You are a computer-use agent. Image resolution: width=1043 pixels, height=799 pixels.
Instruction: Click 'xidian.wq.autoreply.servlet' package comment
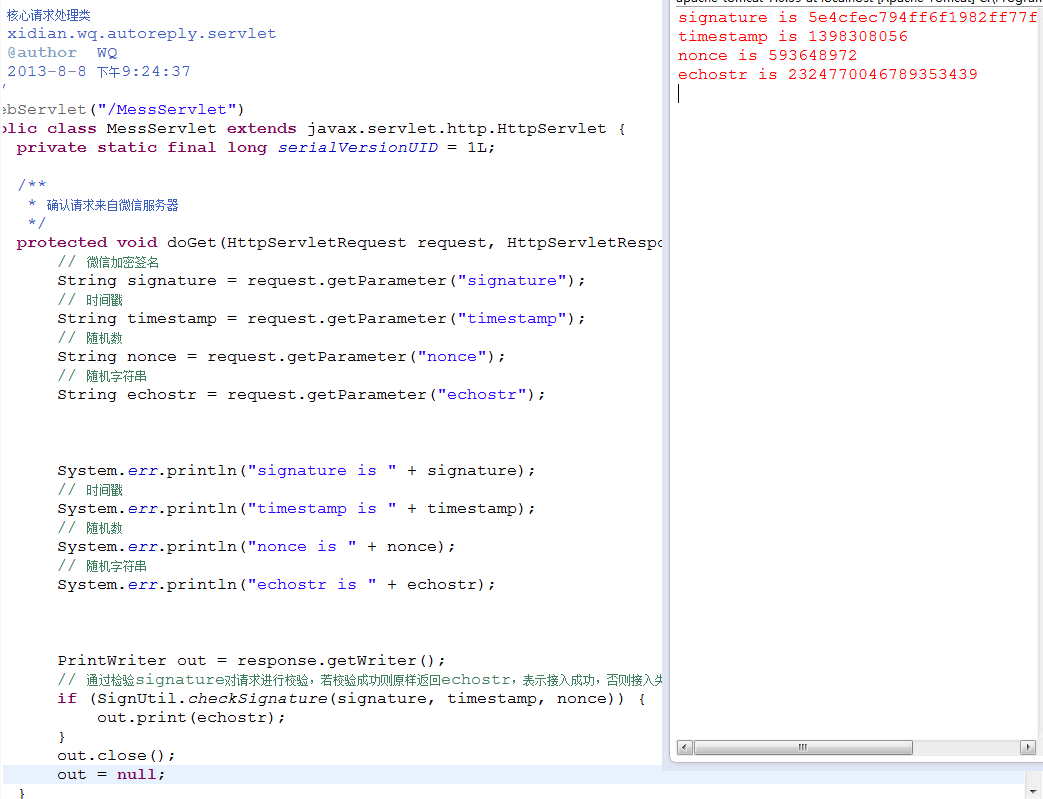pyautogui.click(x=142, y=33)
